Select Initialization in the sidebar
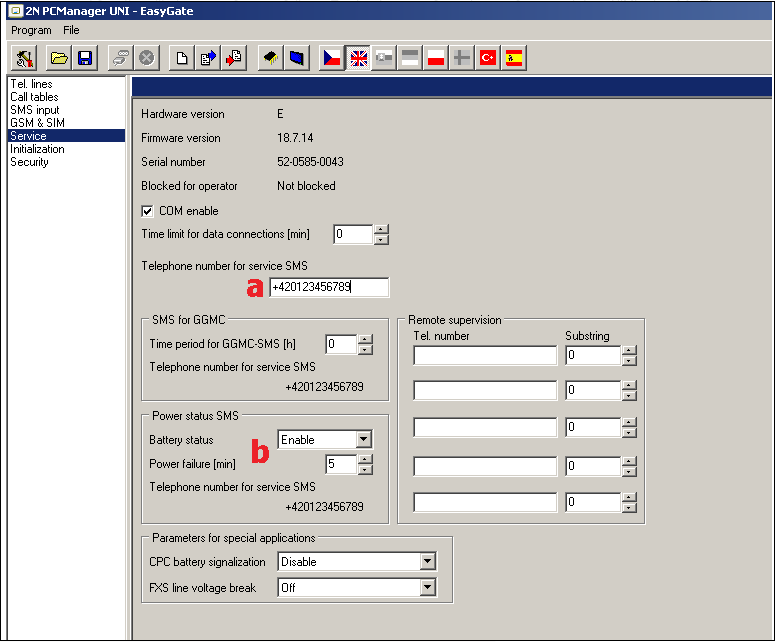Image resolution: width=775 pixels, height=642 pixels. click(x=37, y=149)
